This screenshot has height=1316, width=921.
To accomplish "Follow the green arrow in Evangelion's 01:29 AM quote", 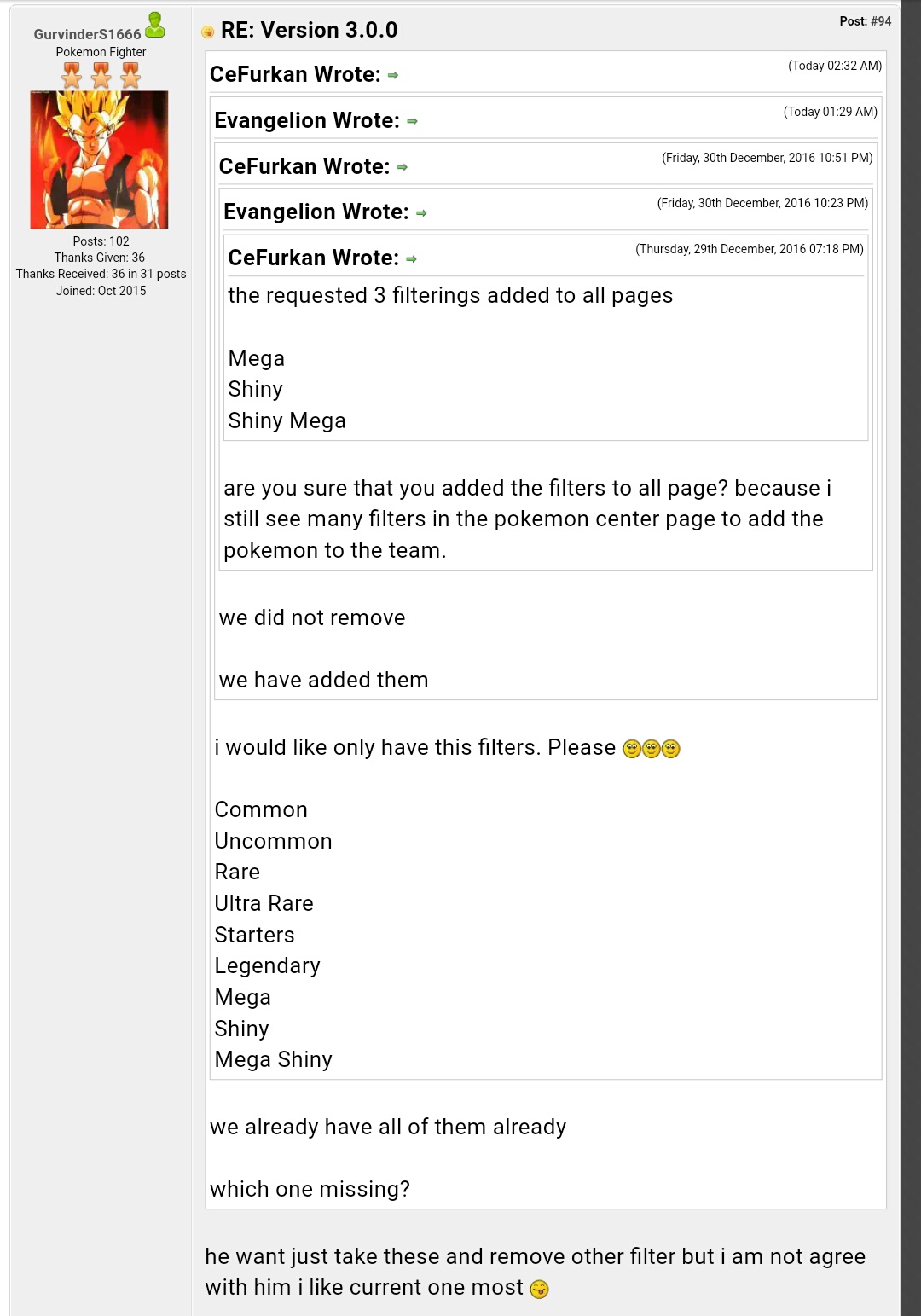I will click(x=412, y=122).
